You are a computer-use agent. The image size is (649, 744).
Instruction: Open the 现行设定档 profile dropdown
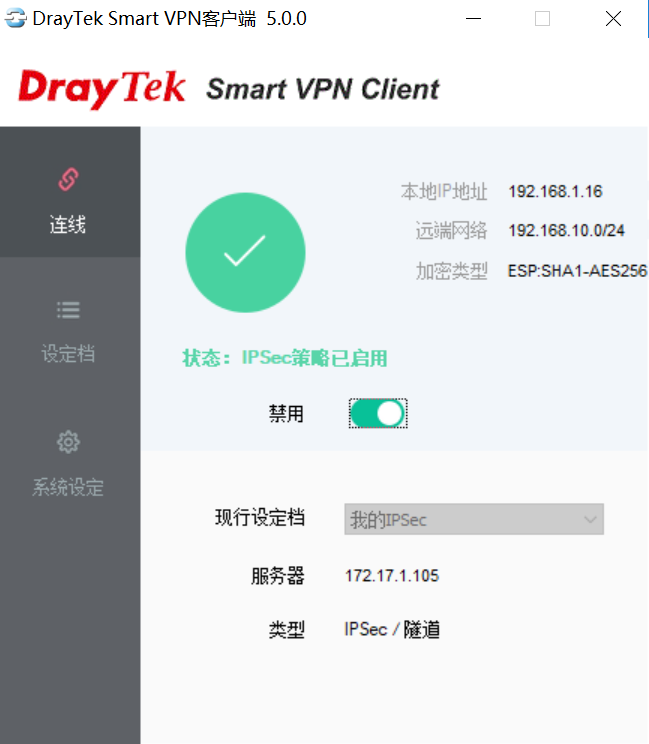point(474,519)
